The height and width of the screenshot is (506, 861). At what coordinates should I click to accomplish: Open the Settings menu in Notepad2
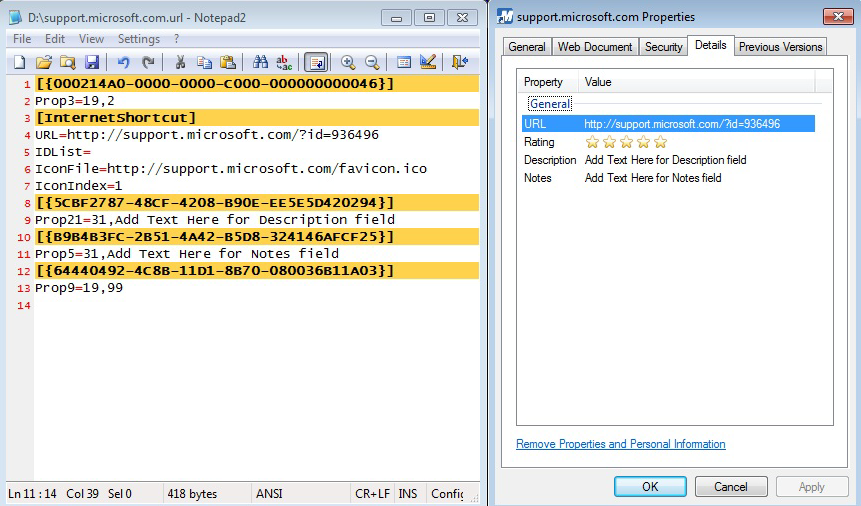[x=138, y=39]
